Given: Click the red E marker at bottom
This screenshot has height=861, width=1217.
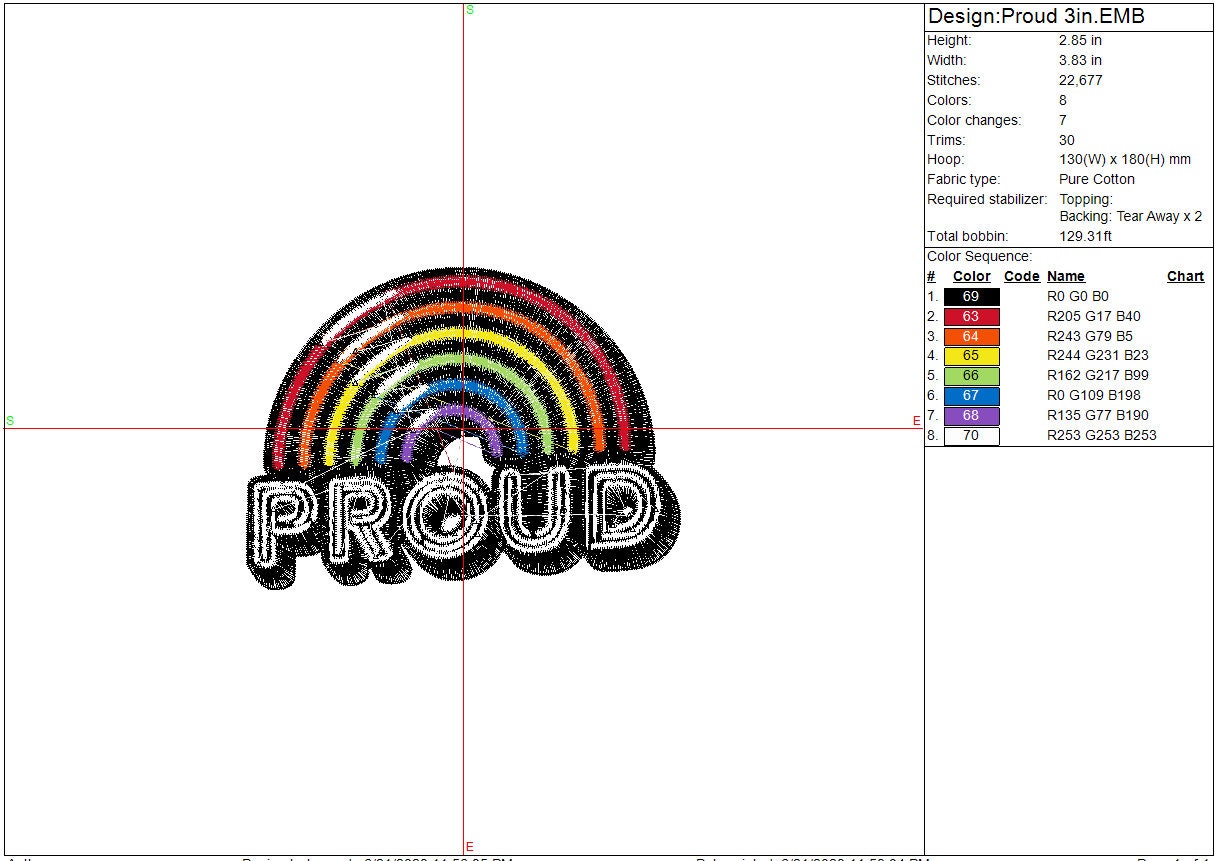Looking at the screenshot, I should (469, 847).
